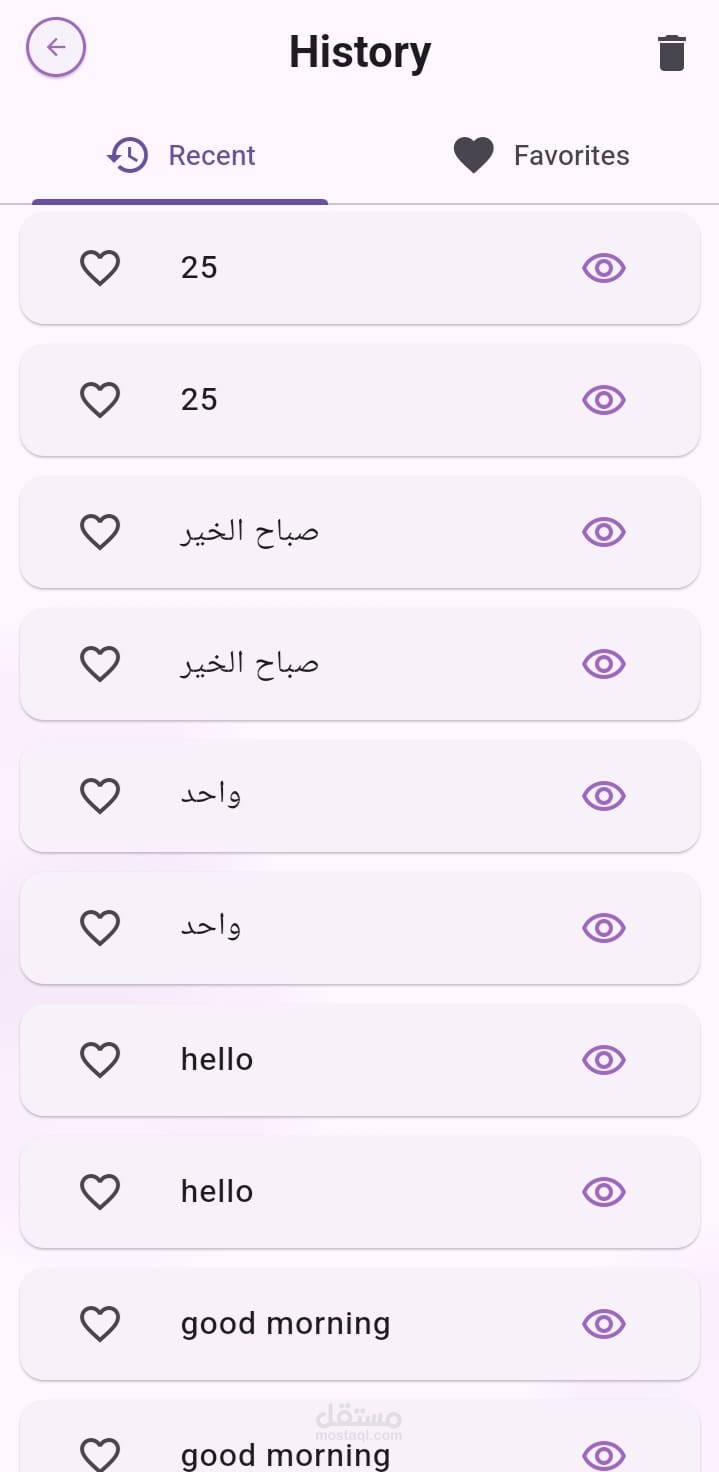Go back using the arrow button
Image resolution: width=719 pixels, height=1472 pixels.
pyautogui.click(x=56, y=47)
